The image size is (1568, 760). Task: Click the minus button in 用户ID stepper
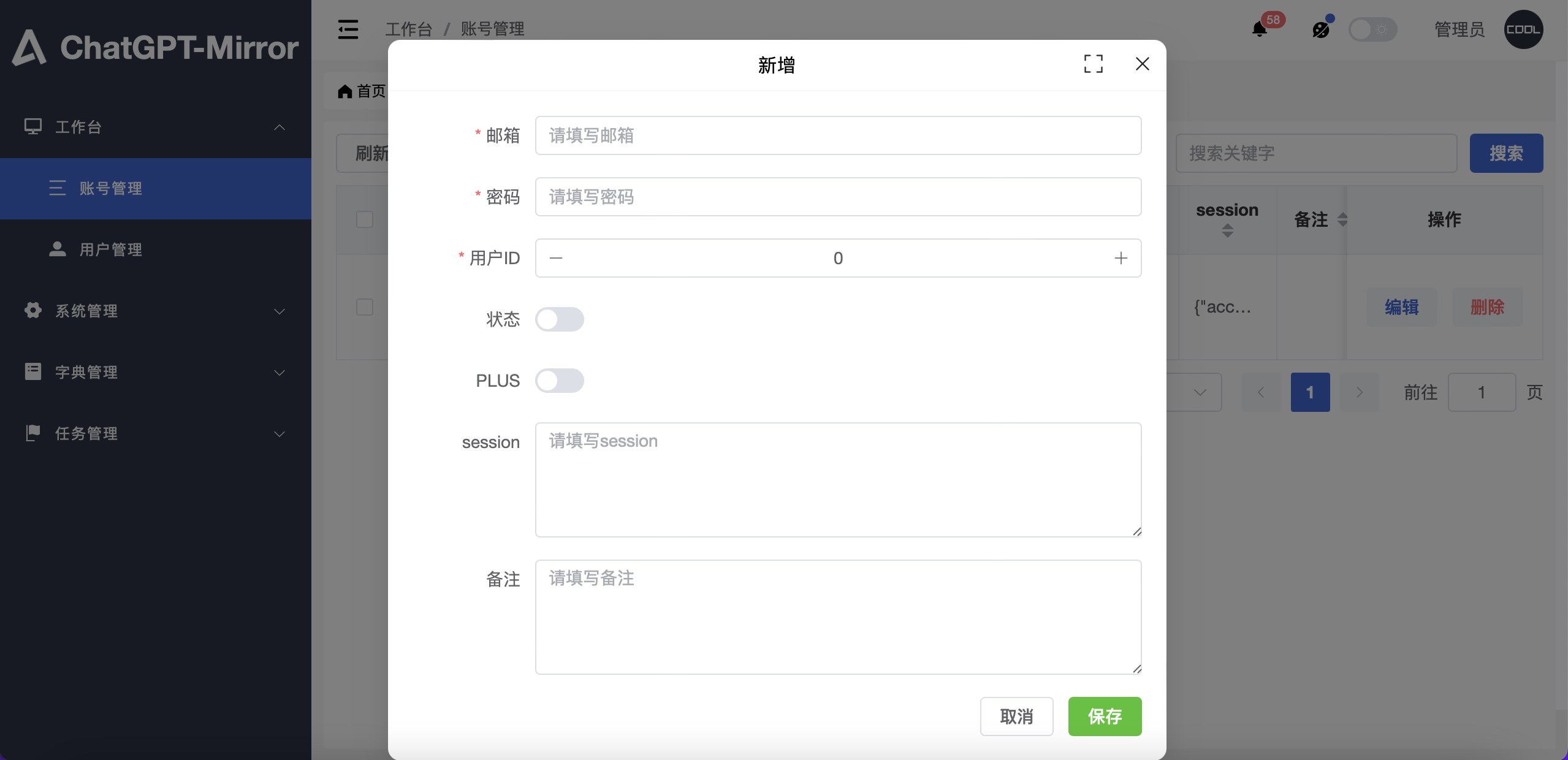(556, 258)
